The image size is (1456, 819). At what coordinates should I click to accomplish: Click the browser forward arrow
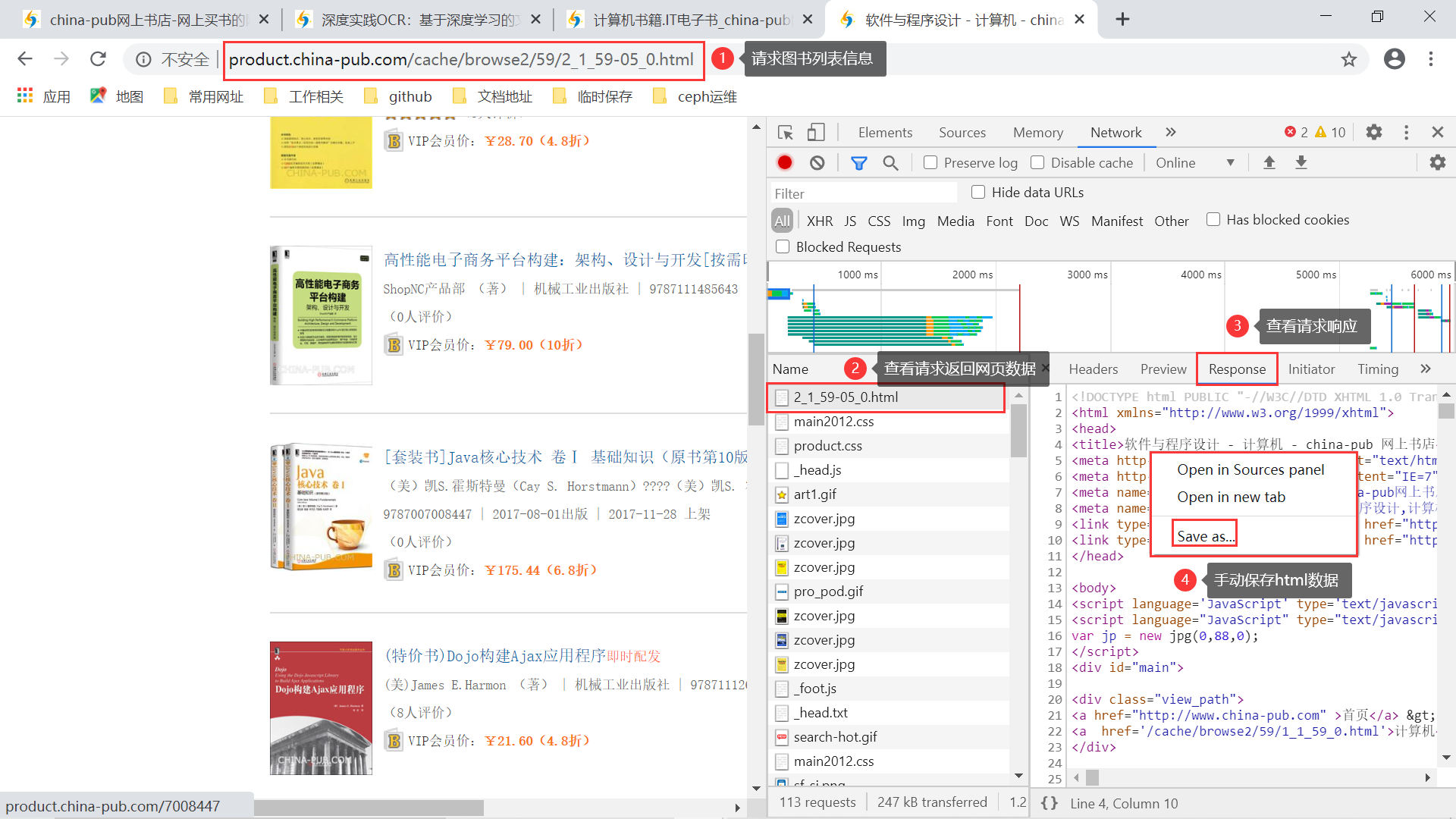point(61,59)
